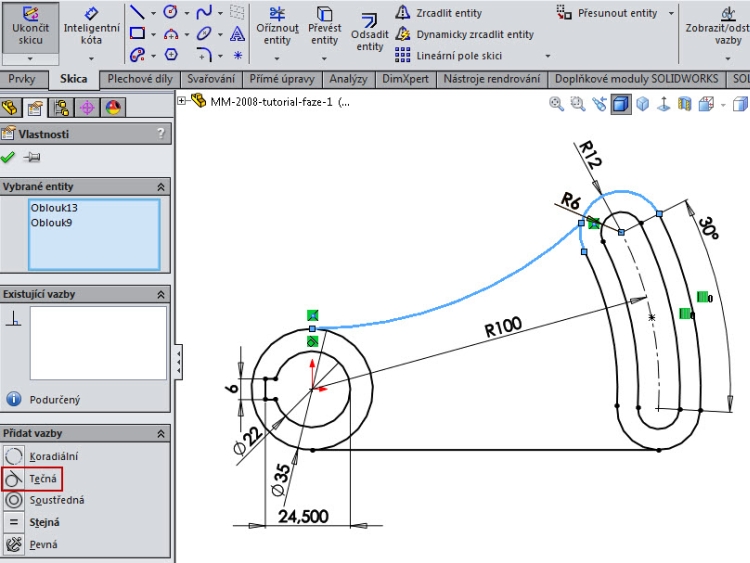Click View Orientation cube icon
750x563 pixels.
[706, 104]
